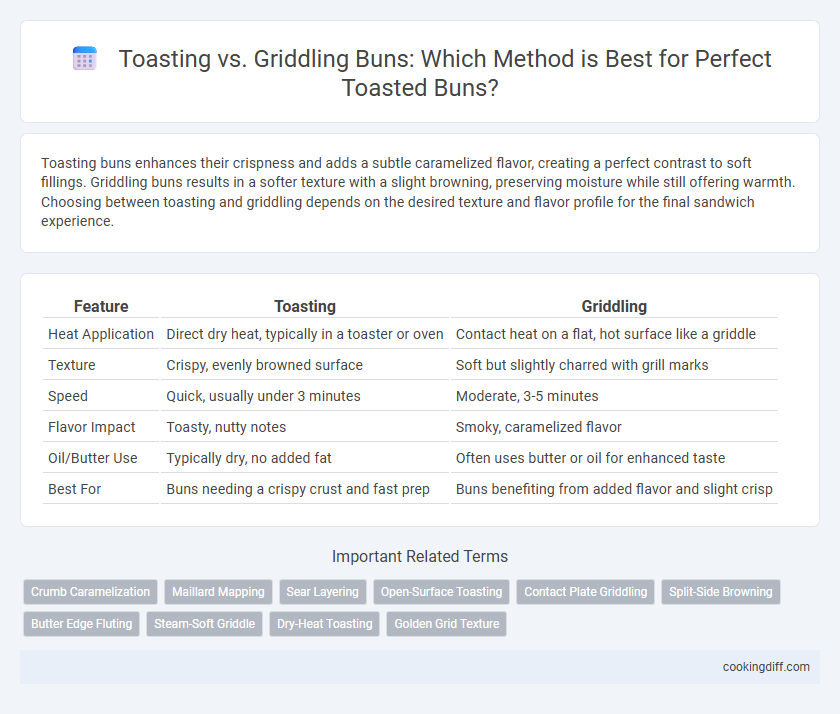This screenshot has height=714, width=840.
Task: Click the Steam-Soft Griddle tag
Action: (x=205, y=624)
